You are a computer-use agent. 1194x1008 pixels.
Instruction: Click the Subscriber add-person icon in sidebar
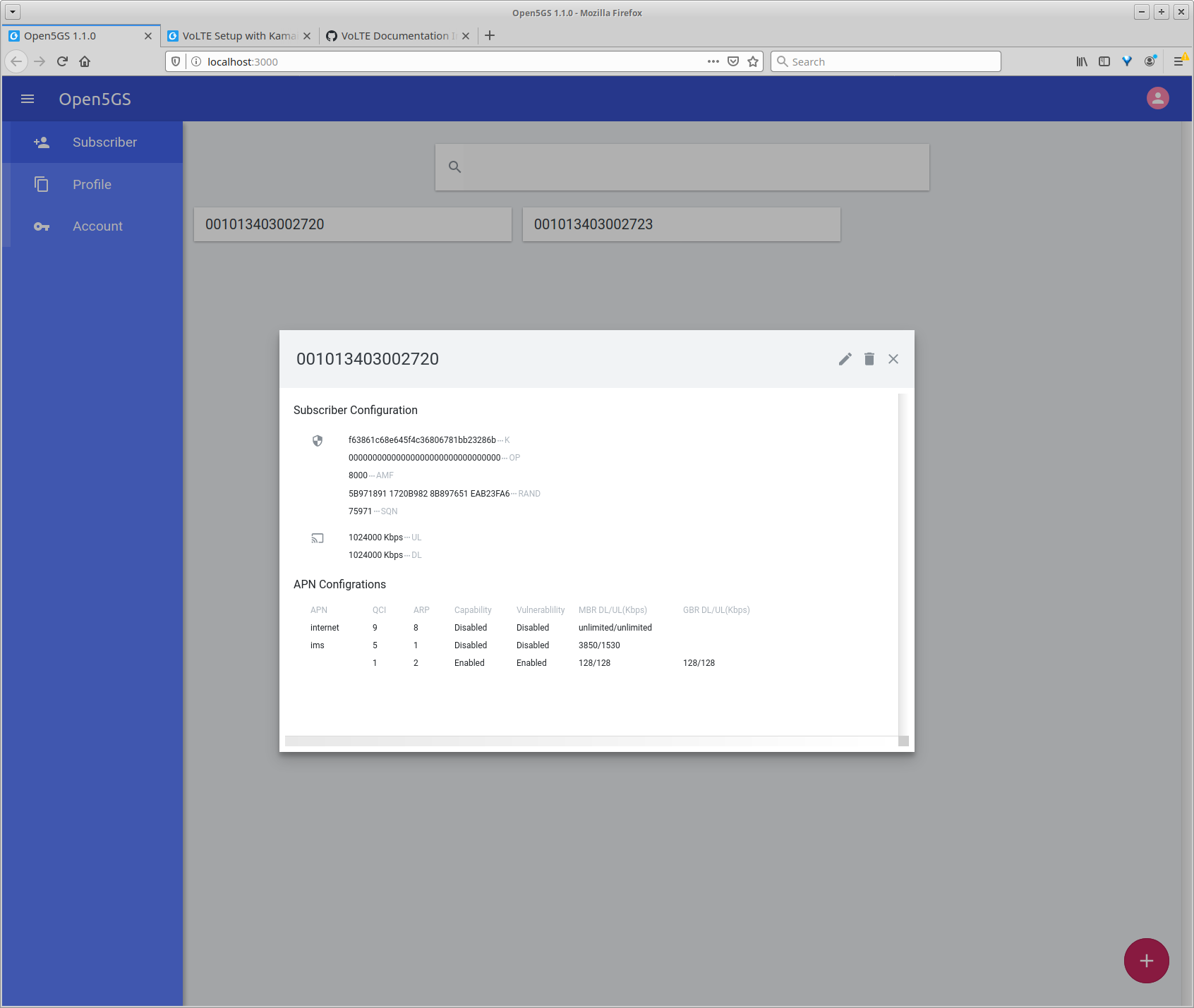[x=42, y=142]
